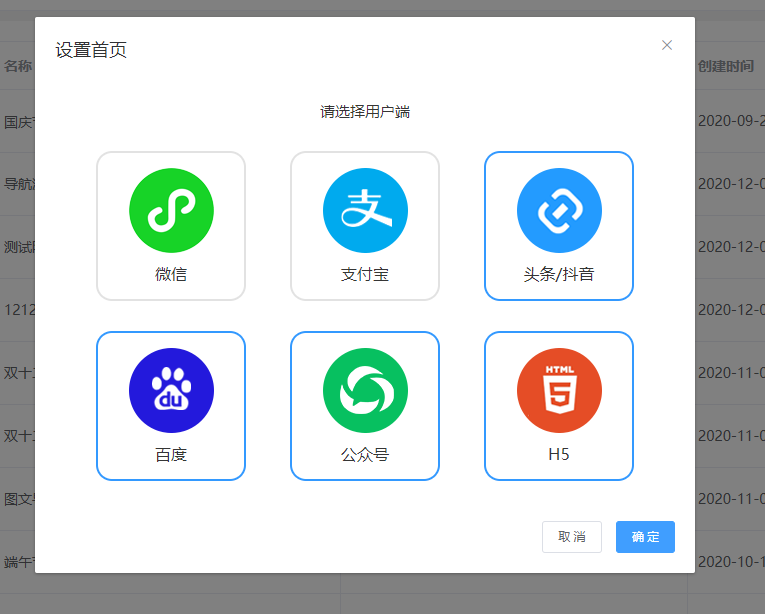Select the Alipay blue icon

[x=365, y=210]
